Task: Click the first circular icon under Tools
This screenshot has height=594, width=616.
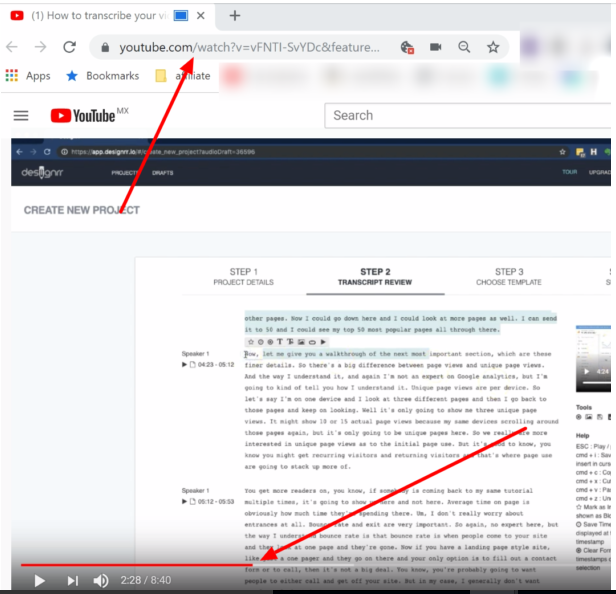Action: 579,417
